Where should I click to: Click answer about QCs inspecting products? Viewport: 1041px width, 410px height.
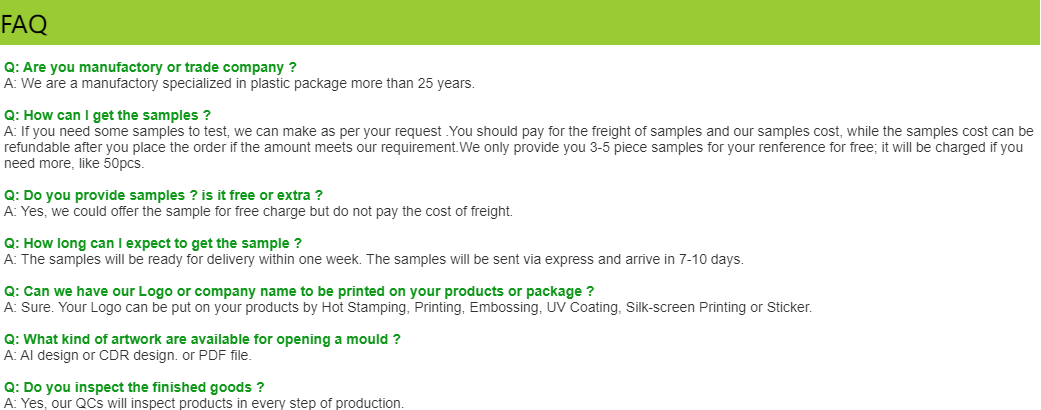pos(204,403)
